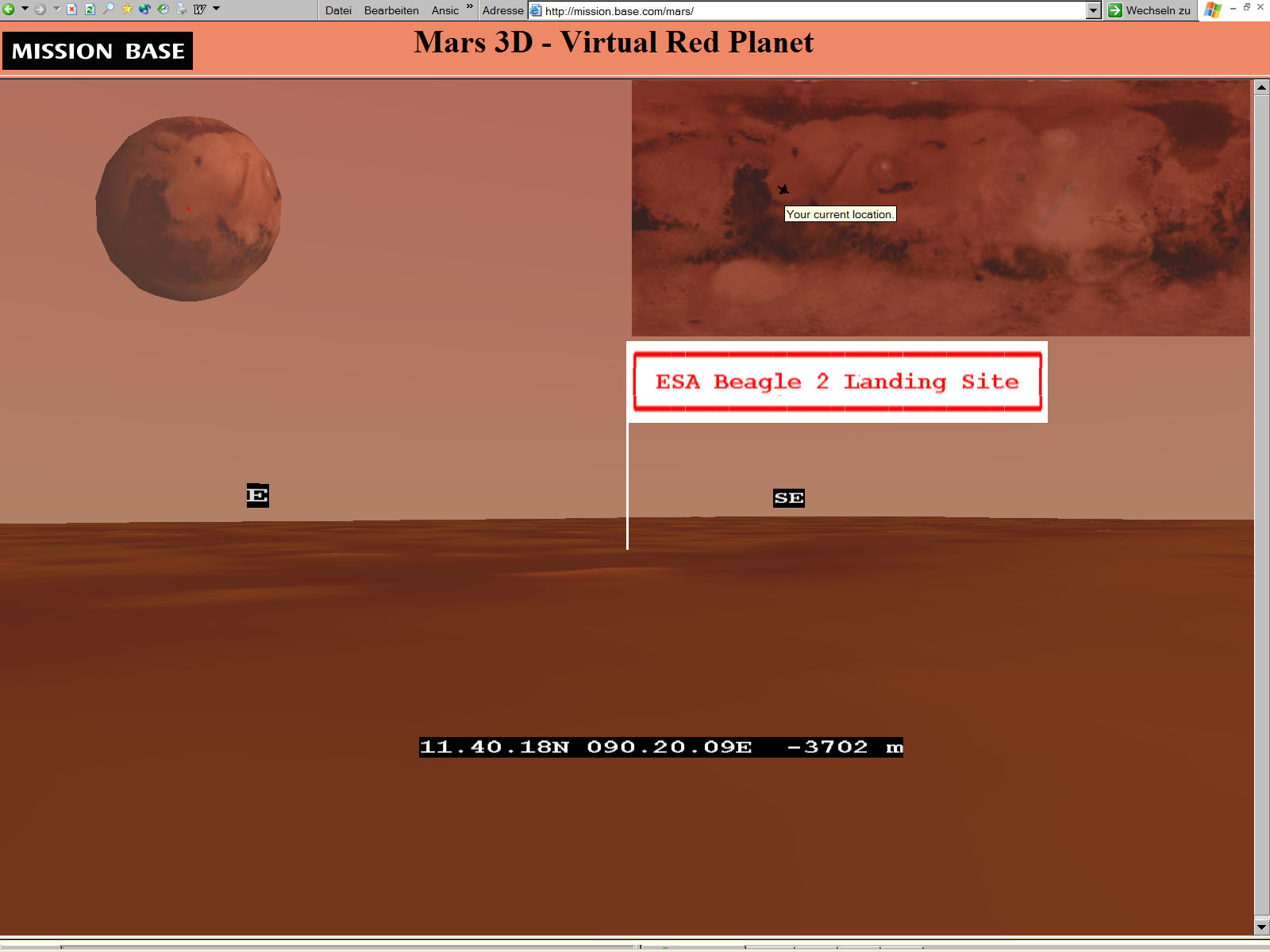
Task: Click the E compass marker
Action: (x=257, y=495)
